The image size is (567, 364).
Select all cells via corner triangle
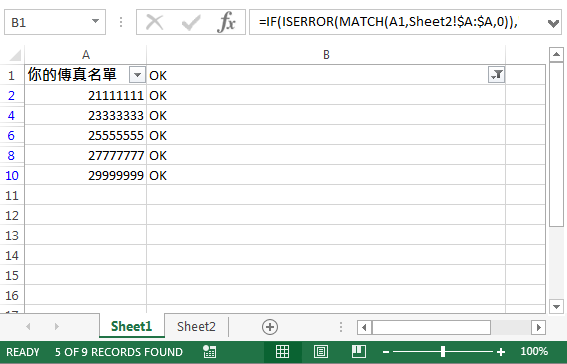[x=15, y=55]
